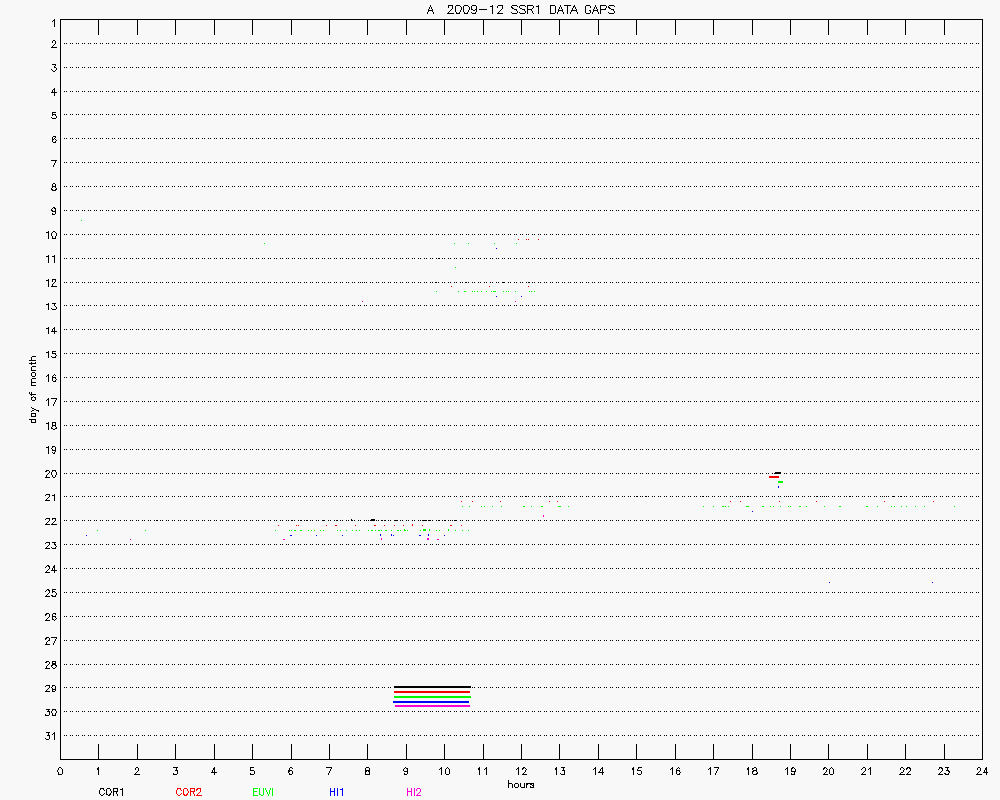This screenshot has height=800, width=1000.
Task: Click the day 15 label on y-axis
Action: tap(49, 354)
